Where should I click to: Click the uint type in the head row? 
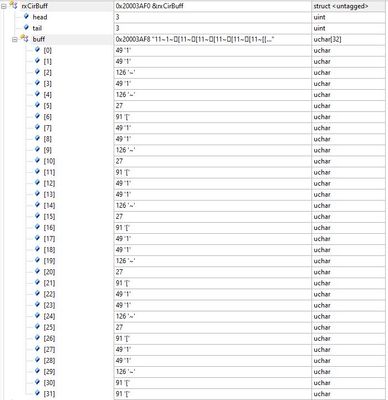(x=319, y=17)
